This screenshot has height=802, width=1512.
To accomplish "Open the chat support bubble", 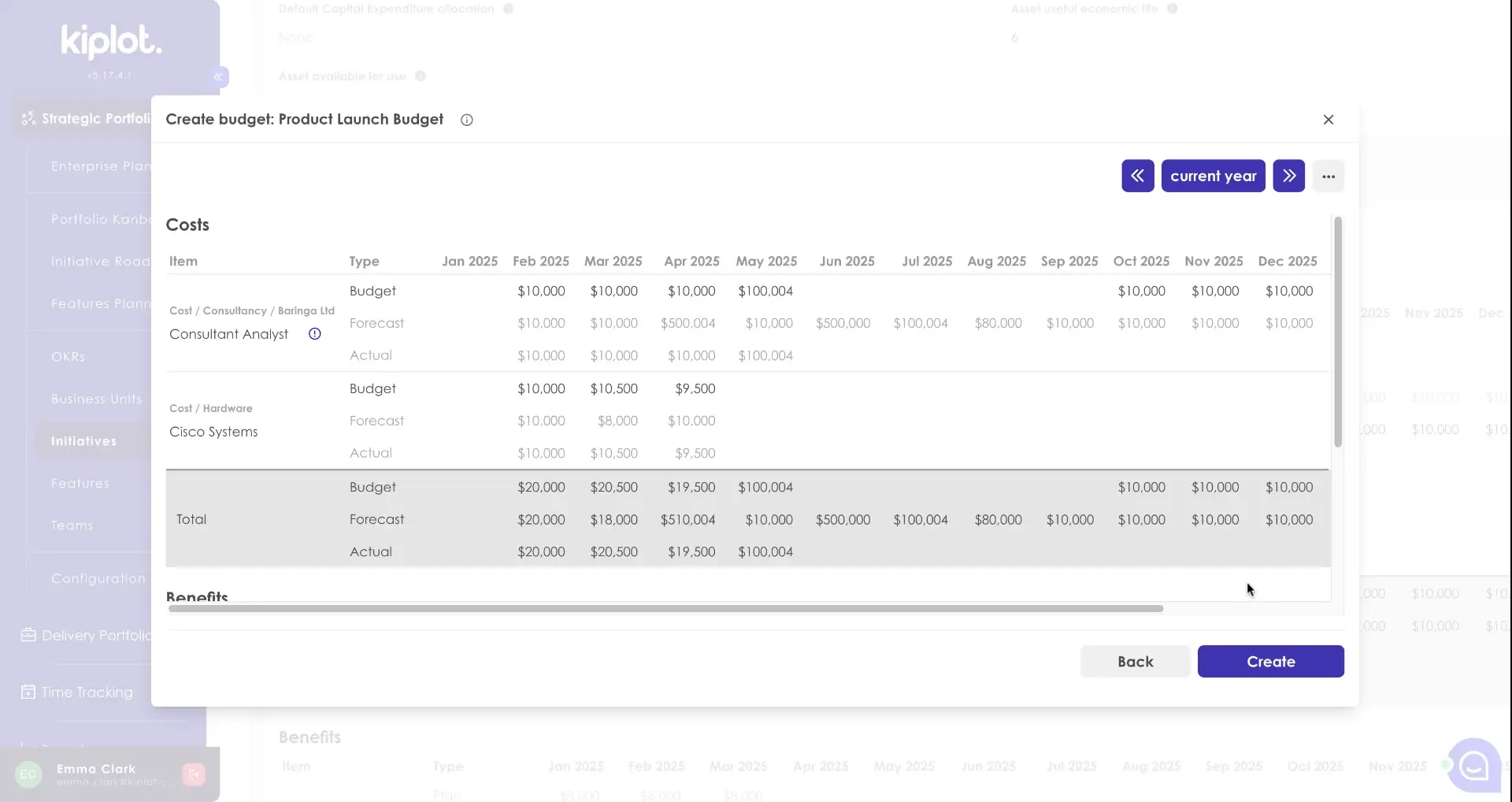I will (1473, 765).
